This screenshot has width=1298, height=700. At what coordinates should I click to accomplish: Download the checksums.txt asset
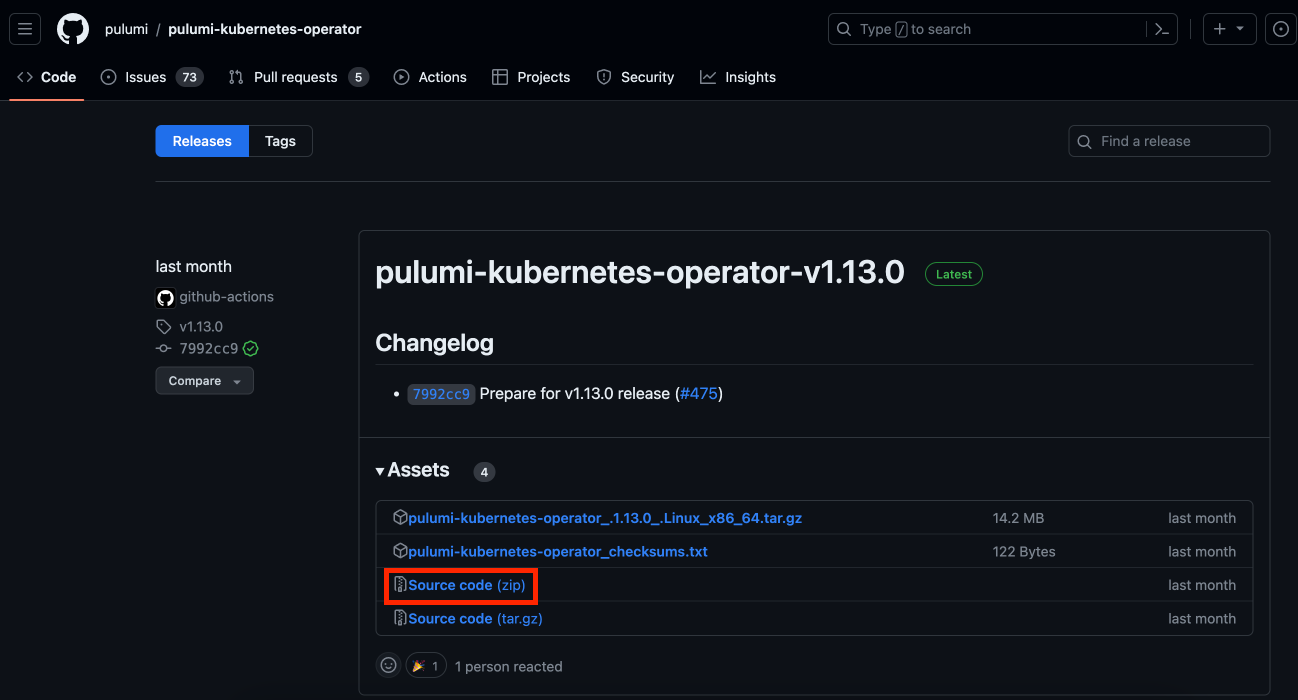(x=558, y=551)
